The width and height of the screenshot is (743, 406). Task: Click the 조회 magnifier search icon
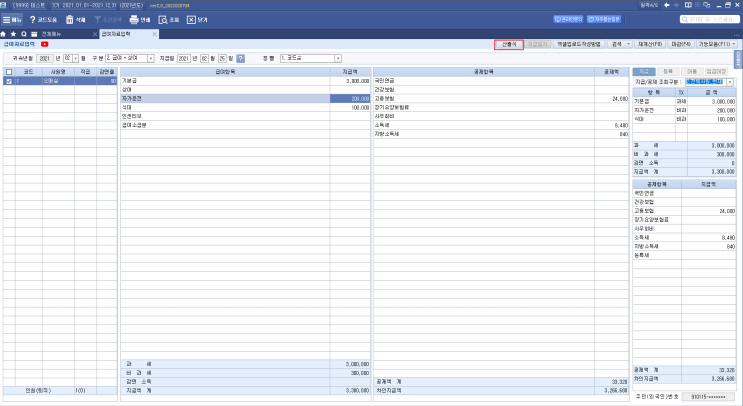click(x=163, y=20)
